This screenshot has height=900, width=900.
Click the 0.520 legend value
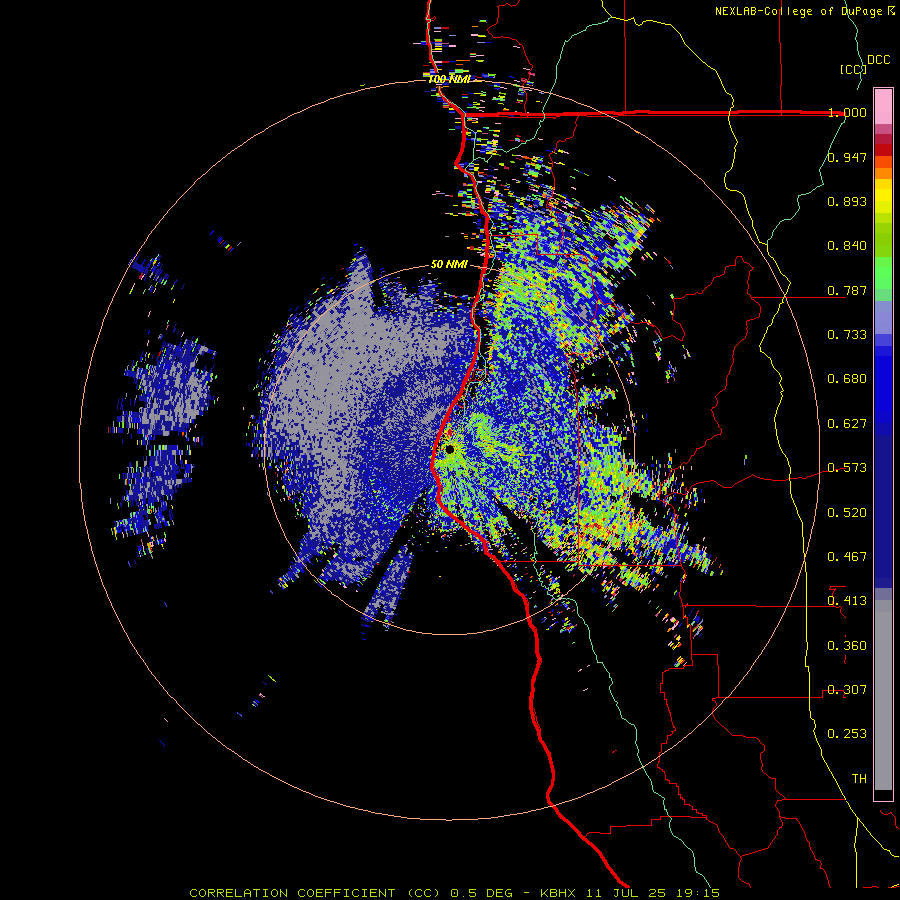[x=847, y=513]
